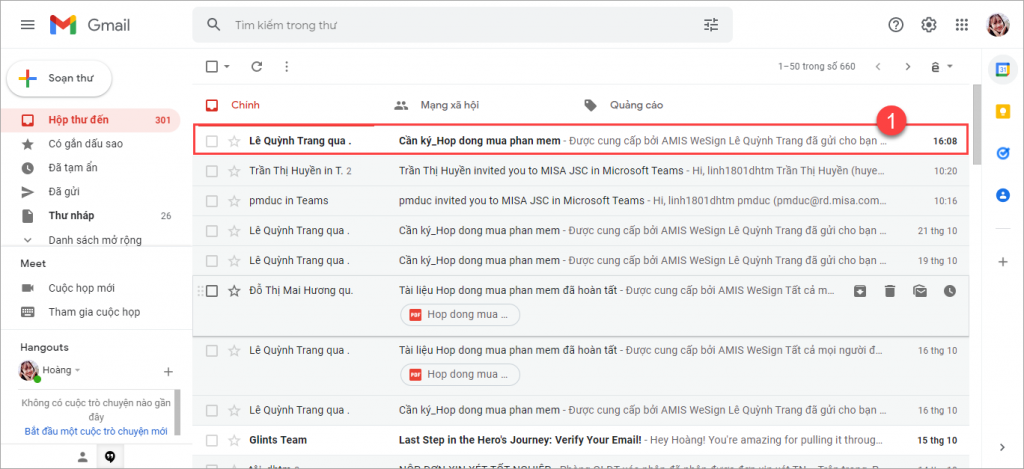Image resolution: width=1024 pixels, height=469 pixels.
Task: Show search options filter icon
Action: pyautogui.click(x=711, y=25)
